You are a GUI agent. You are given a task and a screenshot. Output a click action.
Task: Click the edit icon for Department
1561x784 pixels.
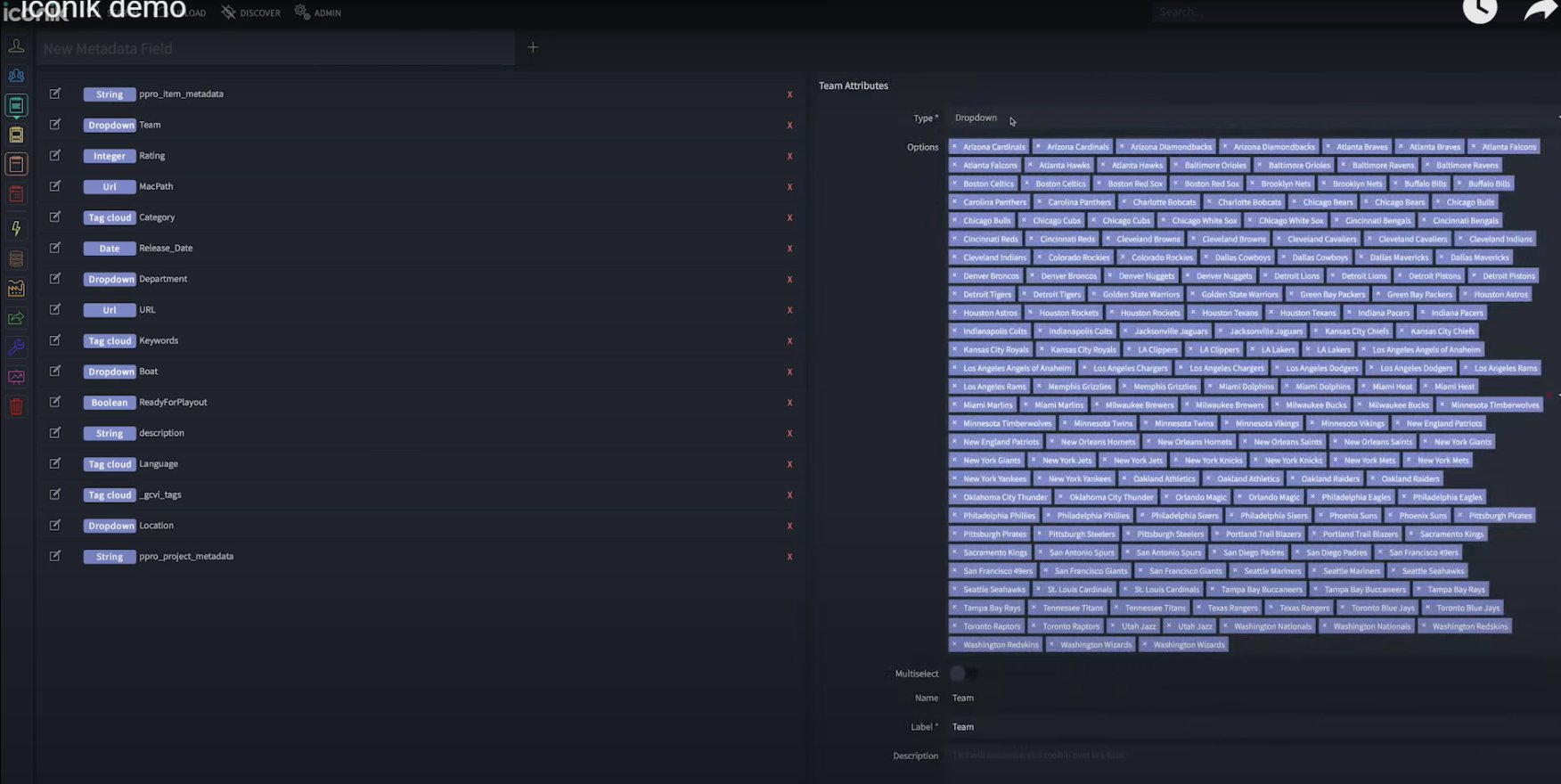coord(55,279)
